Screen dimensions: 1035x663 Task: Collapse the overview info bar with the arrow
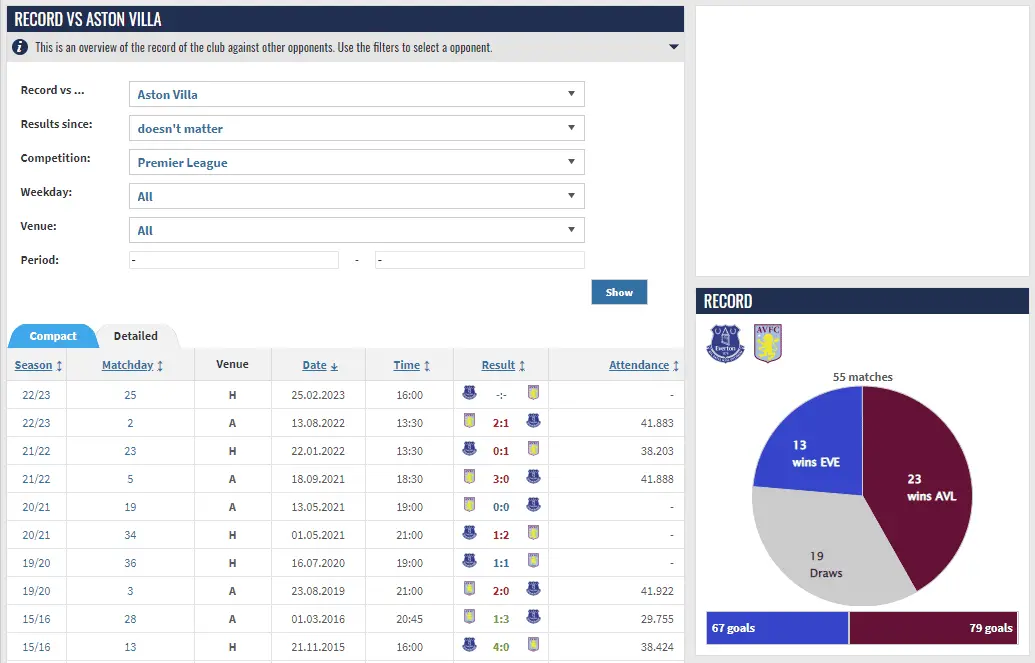tap(673, 47)
